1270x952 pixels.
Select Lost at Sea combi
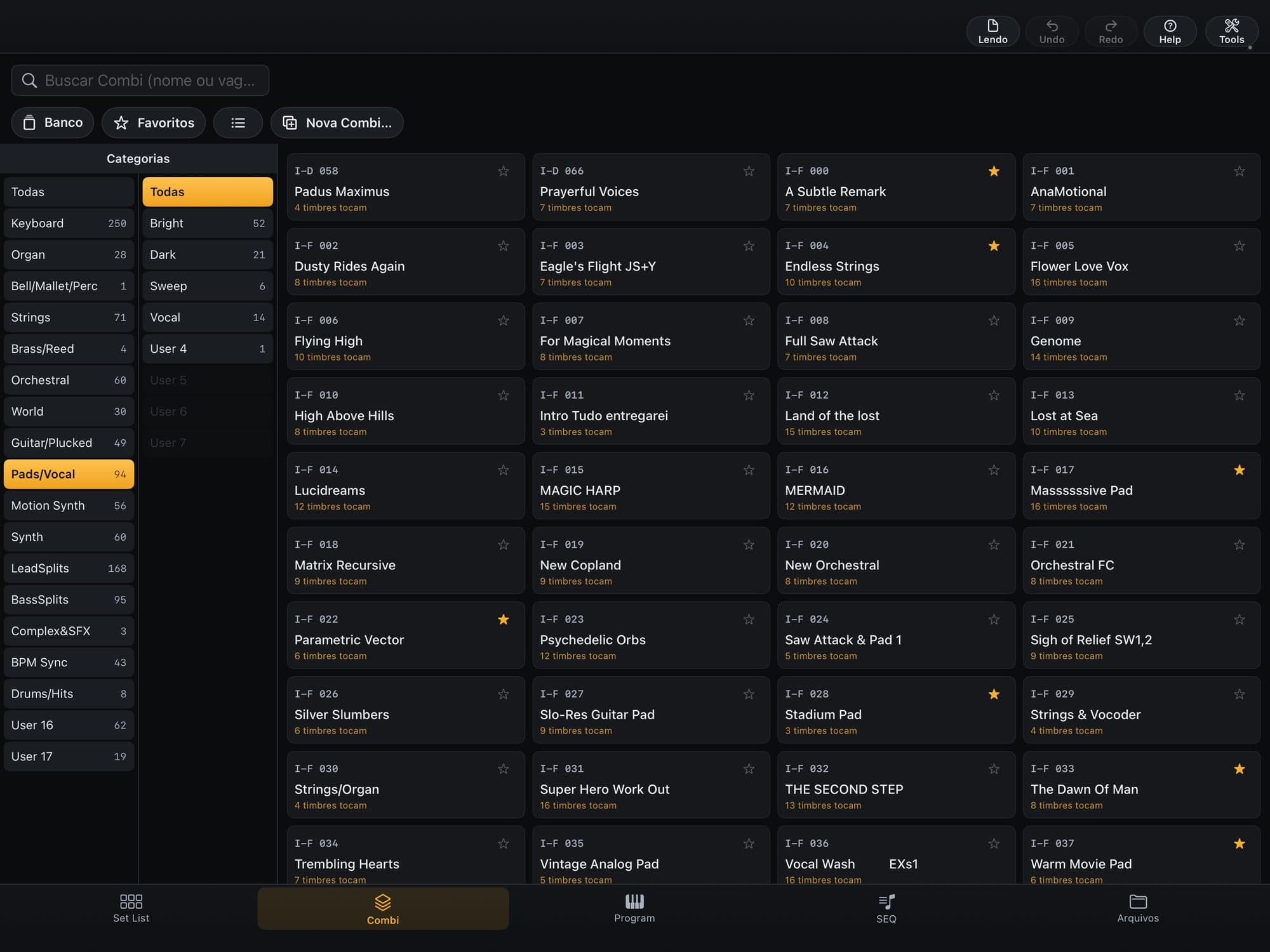(x=1141, y=411)
